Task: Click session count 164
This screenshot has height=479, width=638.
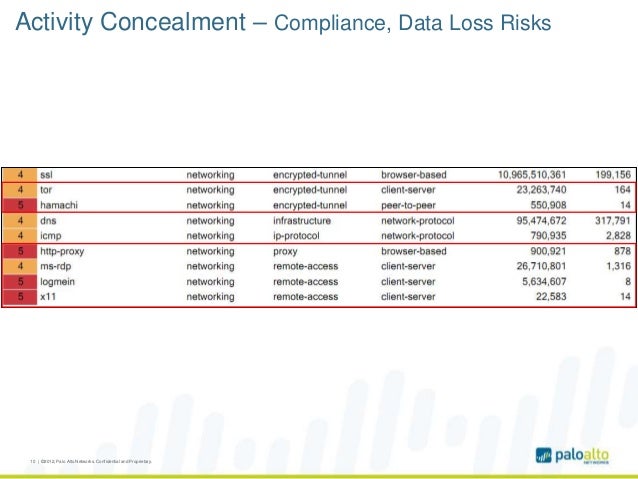Action: [623, 190]
